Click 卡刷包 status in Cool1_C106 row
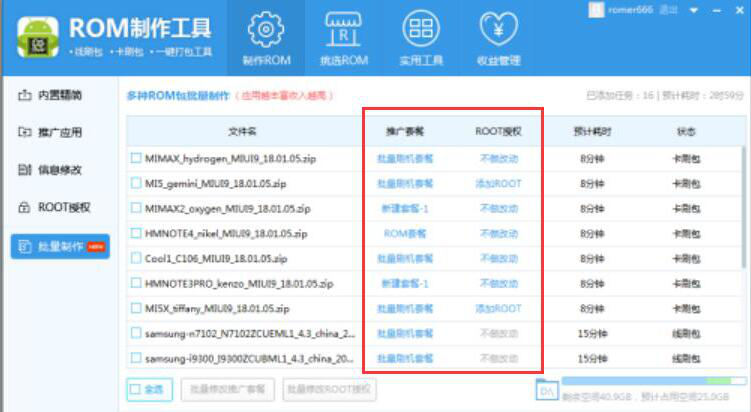Screen dimensions: 751x412 click(x=686, y=259)
